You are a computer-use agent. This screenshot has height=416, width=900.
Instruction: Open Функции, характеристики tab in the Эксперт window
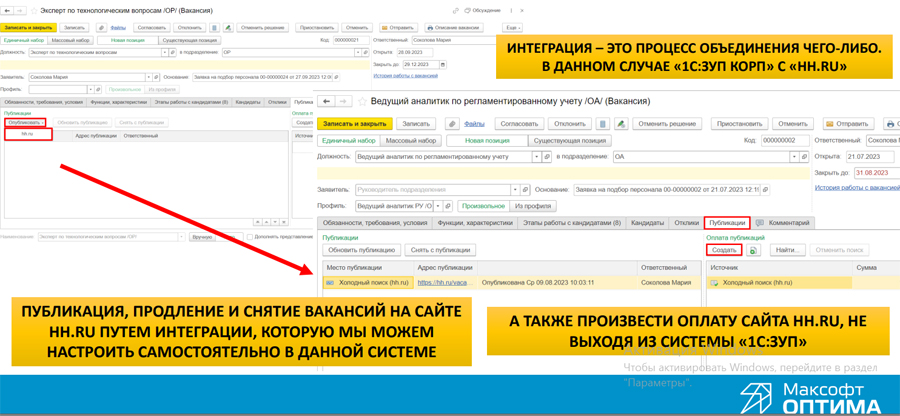point(118,102)
